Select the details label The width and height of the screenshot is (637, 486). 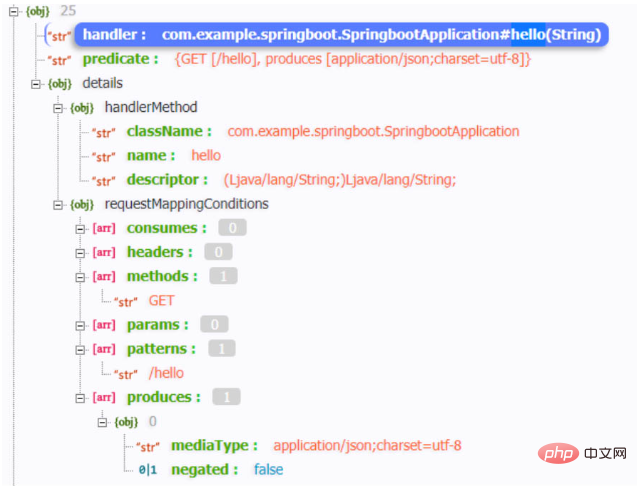click(x=102, y=83)
